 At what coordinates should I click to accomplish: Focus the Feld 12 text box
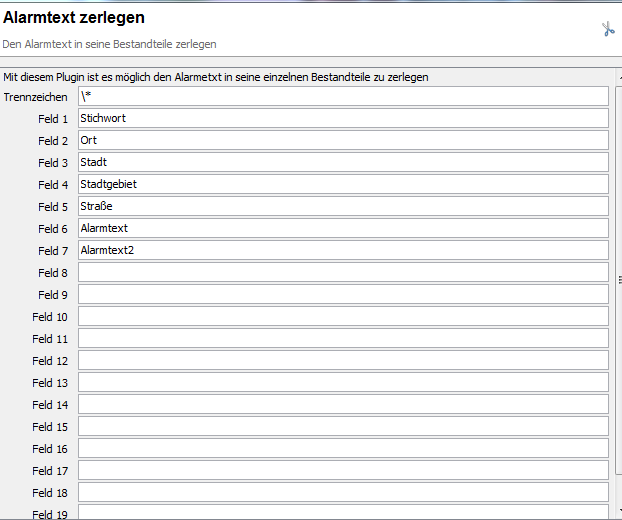(342, 361)
